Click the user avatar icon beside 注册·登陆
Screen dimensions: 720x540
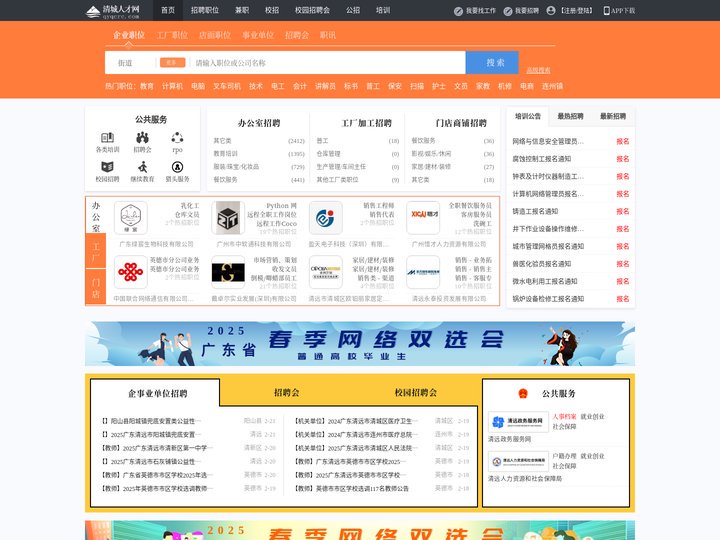pos(551,11)
